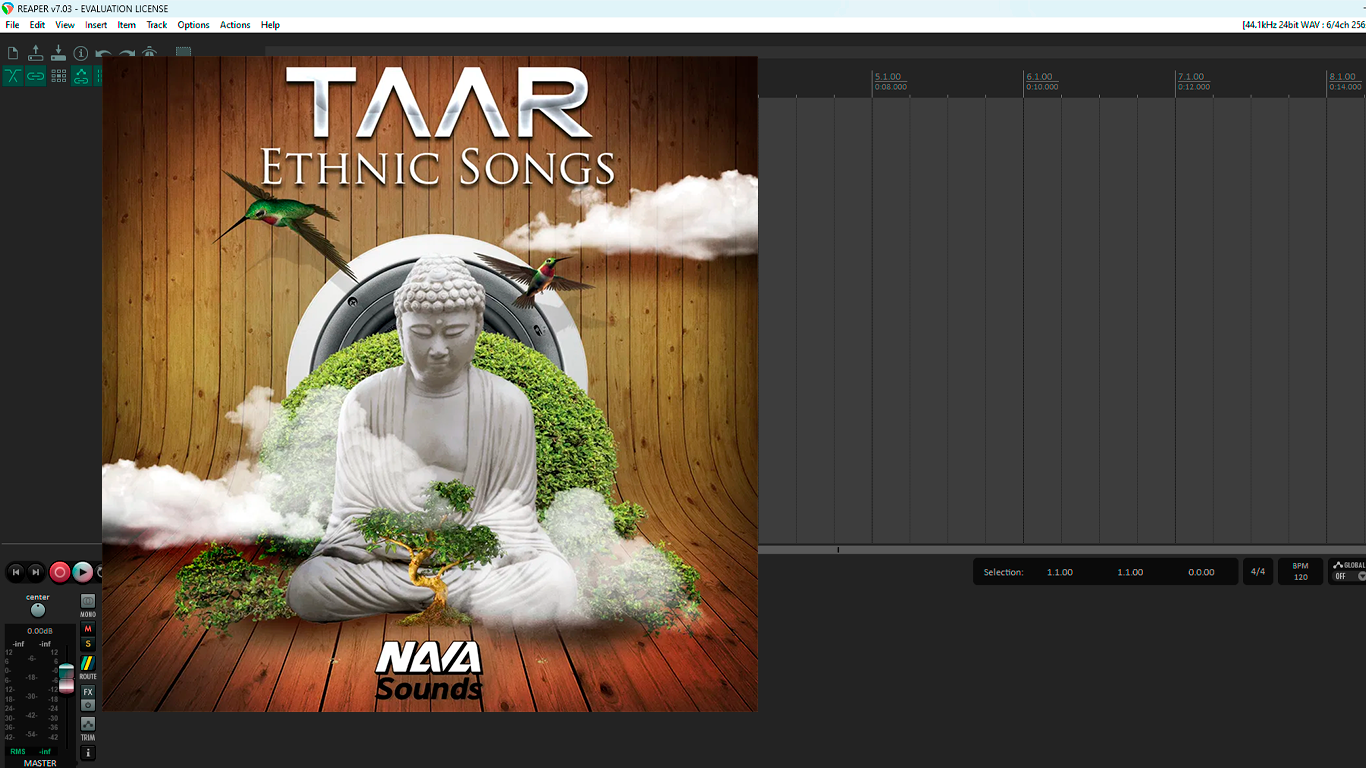Open the Options menu
Screen dimensions: 1366x768
[193, 25]
